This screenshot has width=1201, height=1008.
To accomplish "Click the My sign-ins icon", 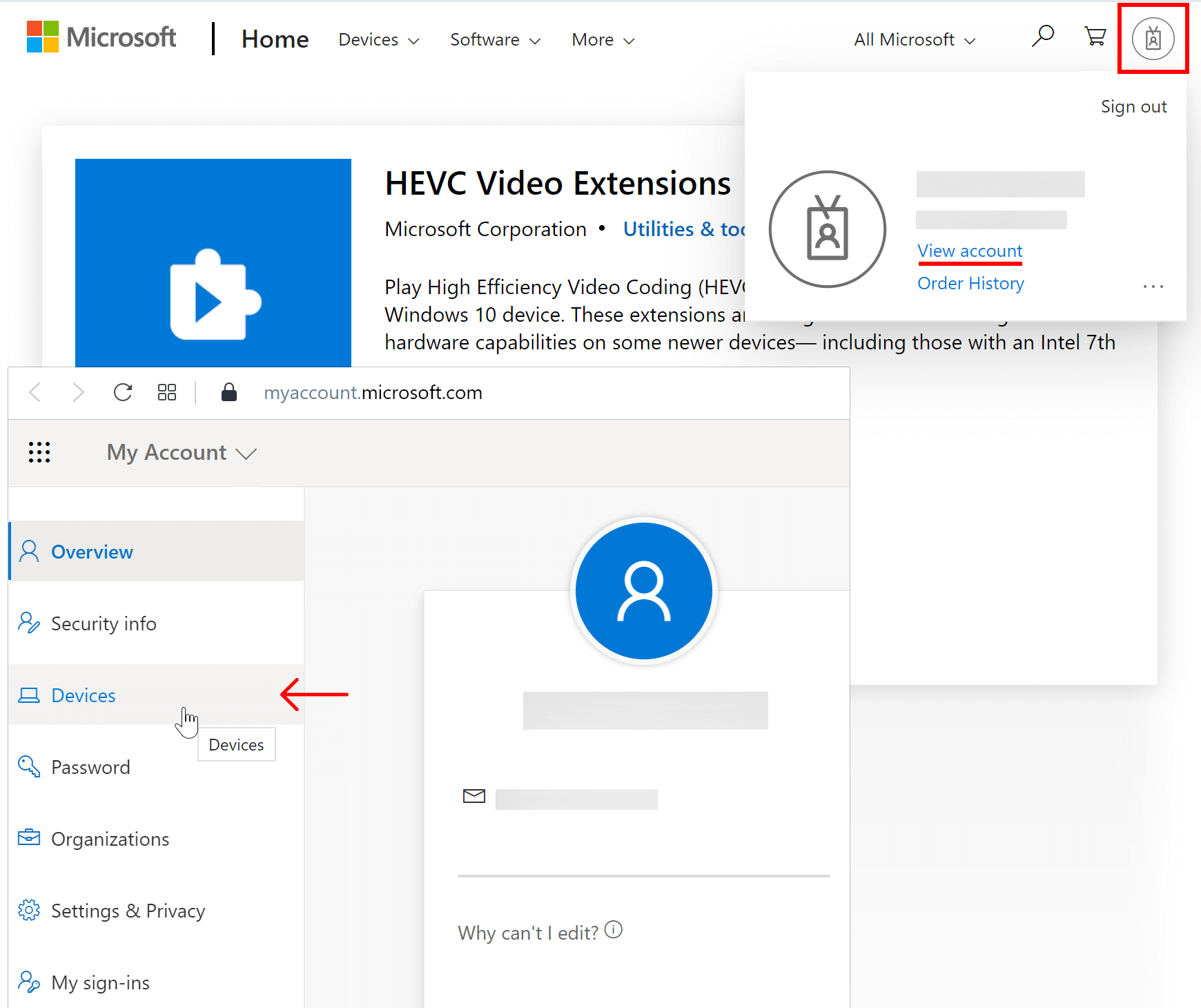I will click(x=29, y=982).
